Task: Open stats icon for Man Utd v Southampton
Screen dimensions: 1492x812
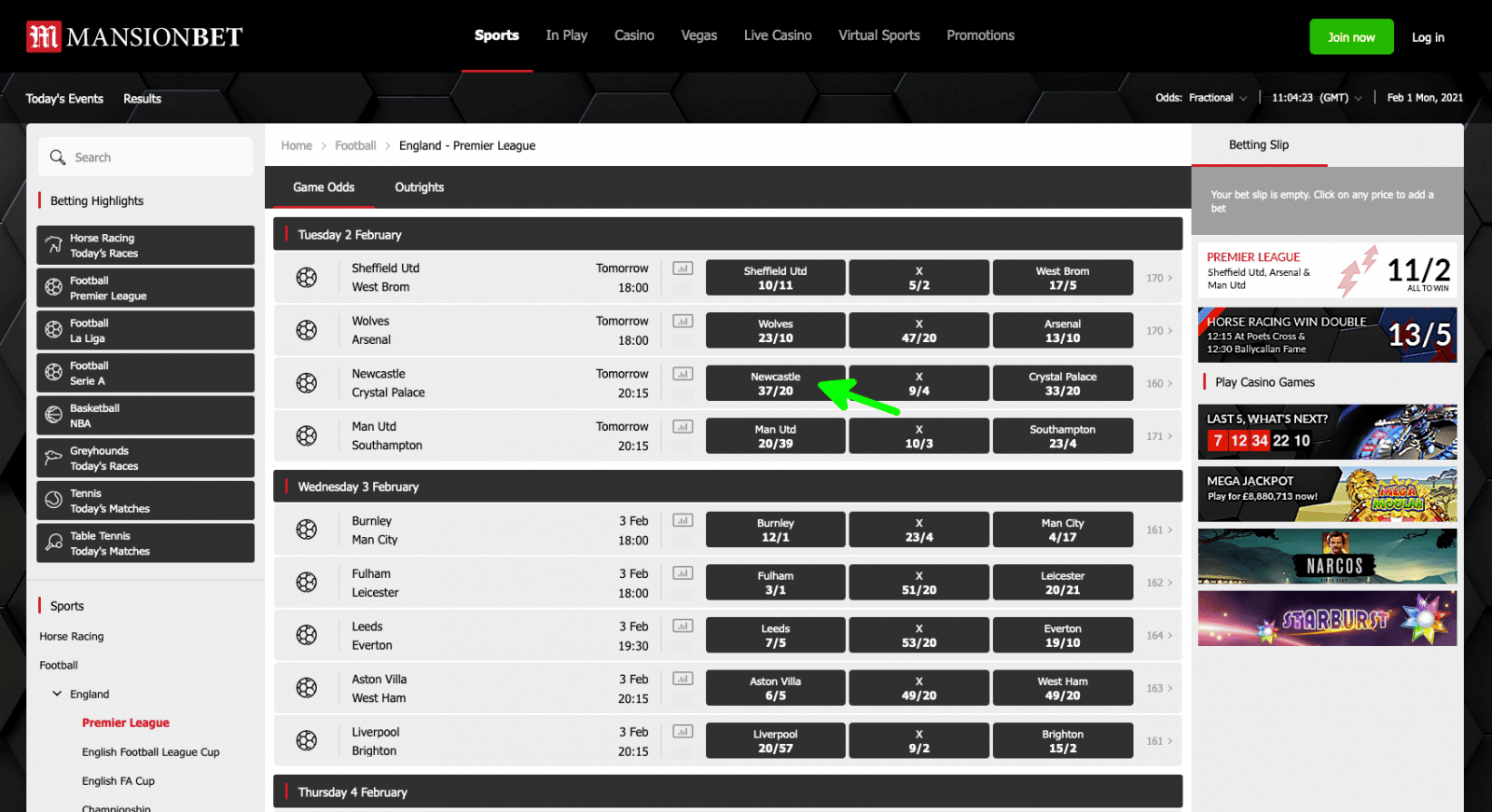Action: pos(683,427)
